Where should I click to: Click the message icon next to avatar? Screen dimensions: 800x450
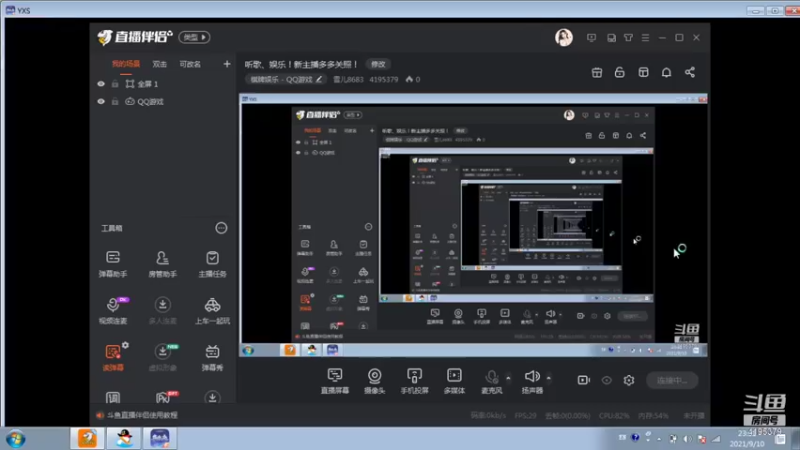[591, 38]
